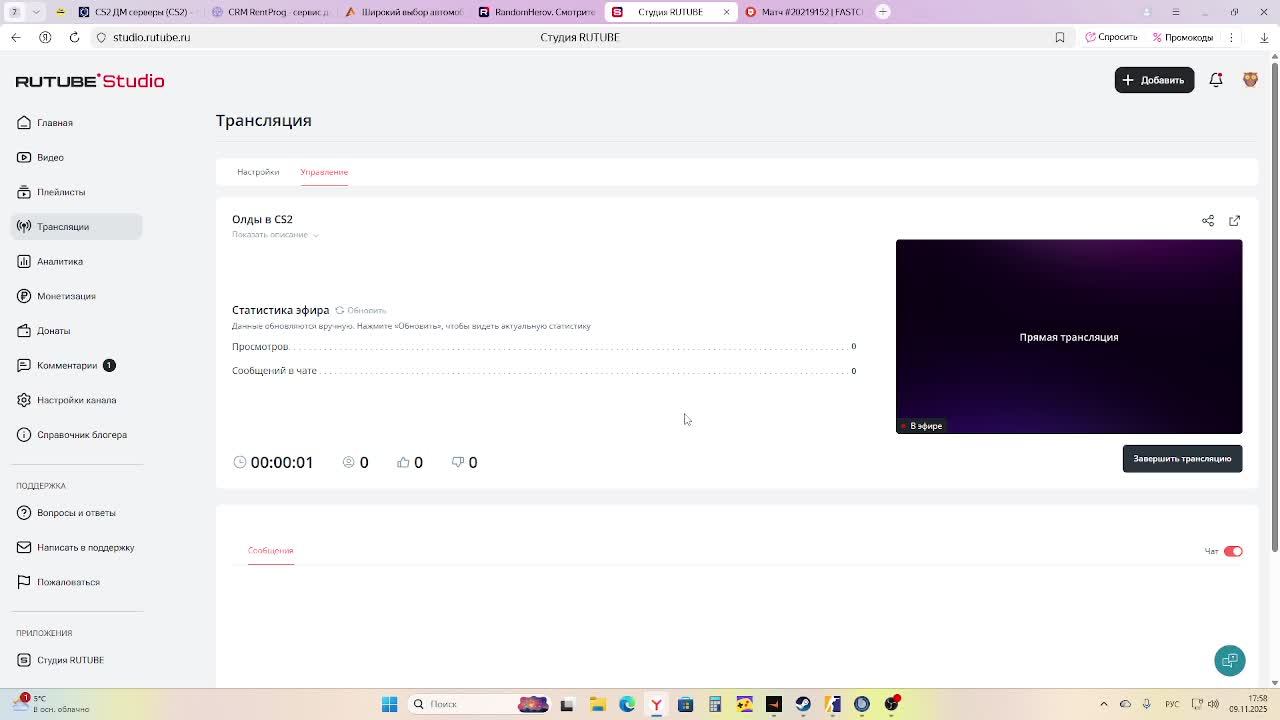
Task: Open the notifications bell
Action: coord(1216,80)
